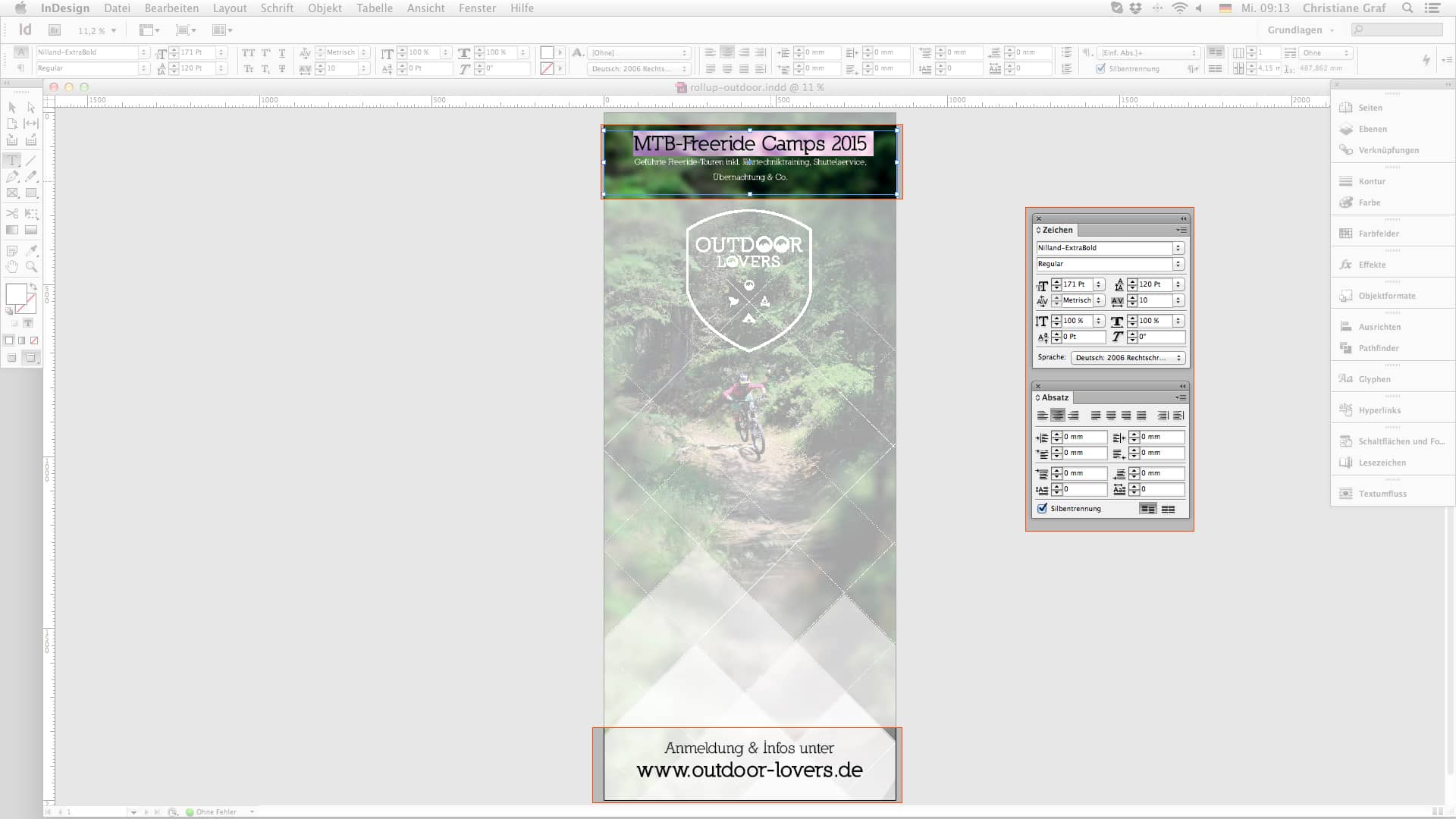The image size is (1456, 819).
Task: Choose the Zoom magnifier tool
Action: click(31, 267)
